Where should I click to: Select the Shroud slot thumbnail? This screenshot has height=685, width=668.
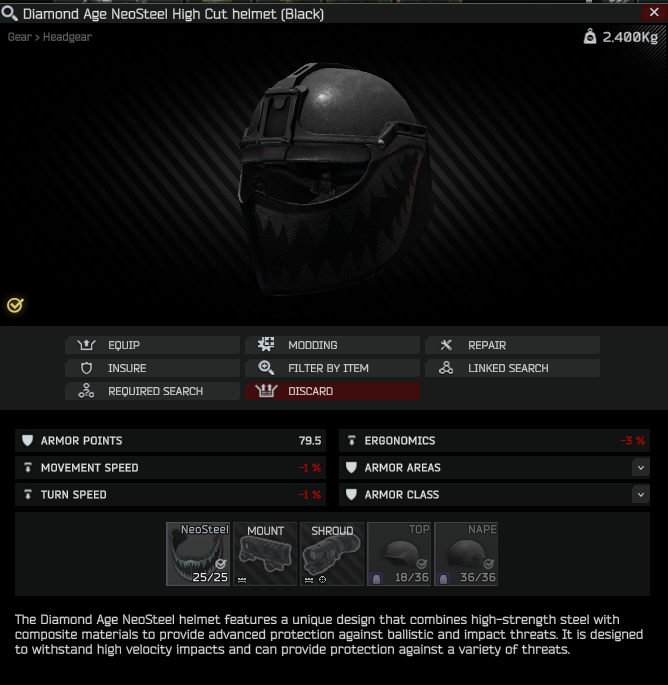pos(332,554)
